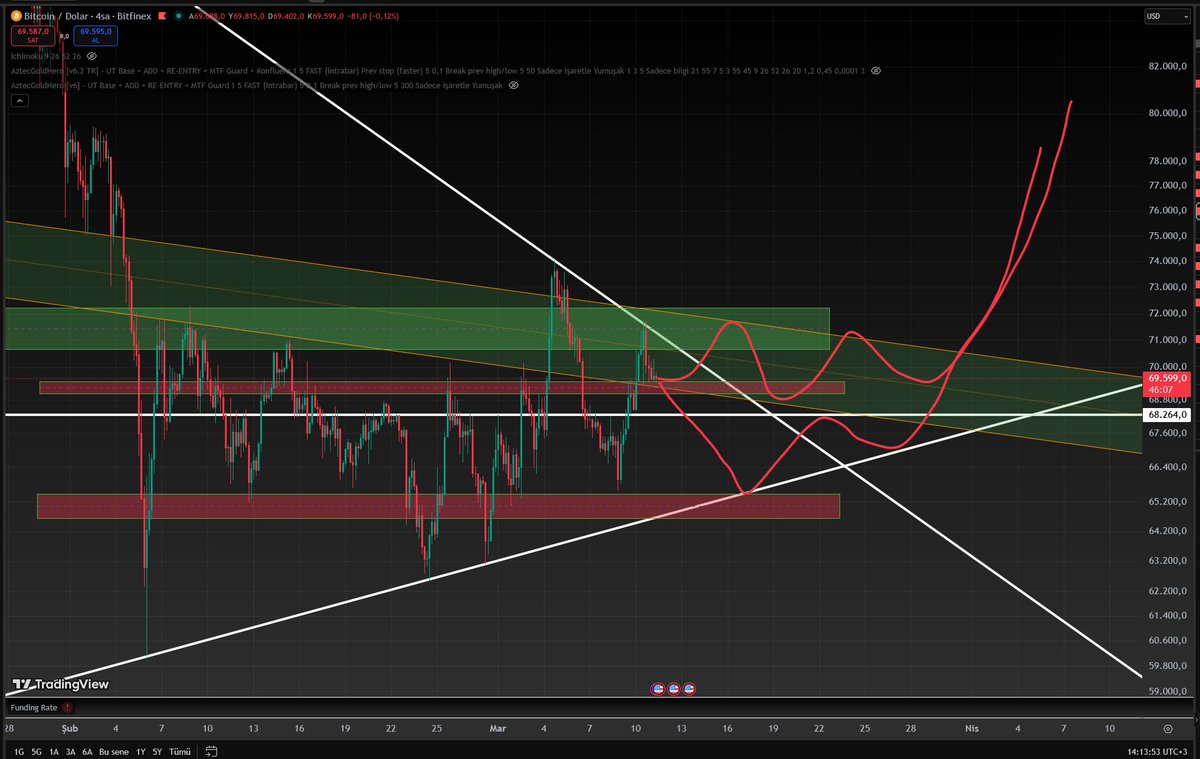Screen dimensions: 1200x759
Task: Click the Funding Rate warning icon
Action: point(67,707)
